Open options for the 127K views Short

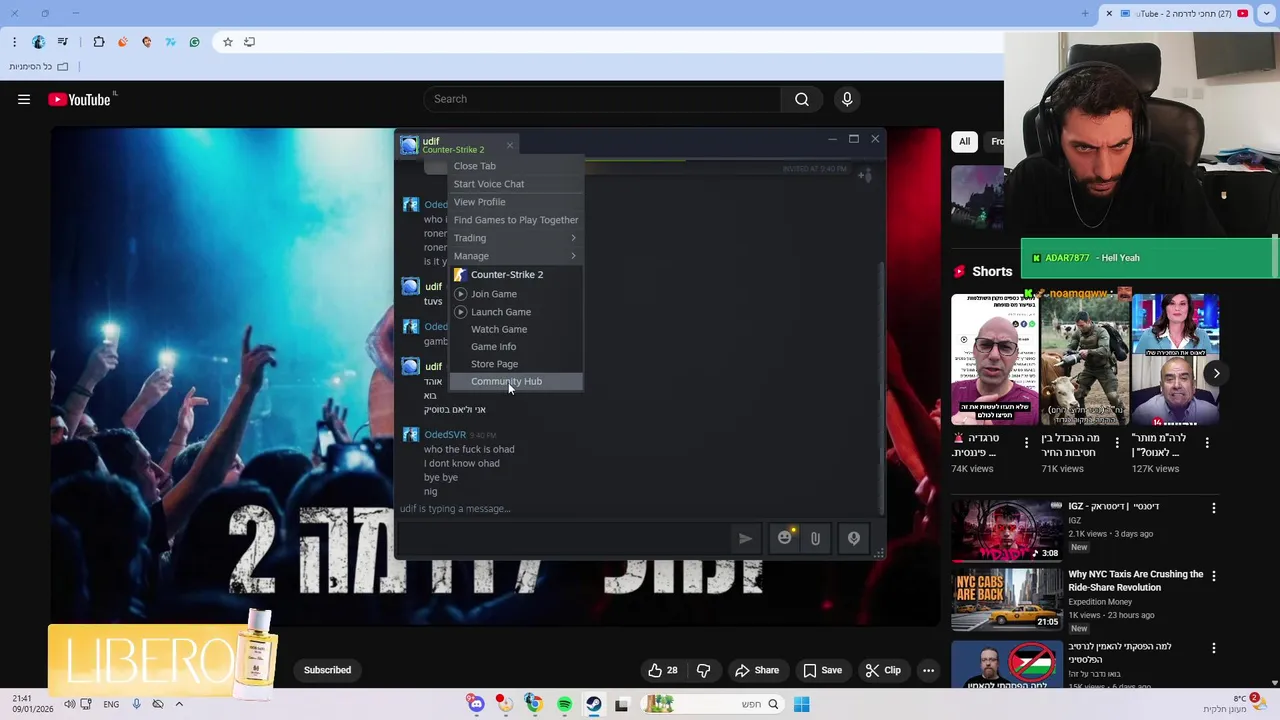pos(1207,442)
